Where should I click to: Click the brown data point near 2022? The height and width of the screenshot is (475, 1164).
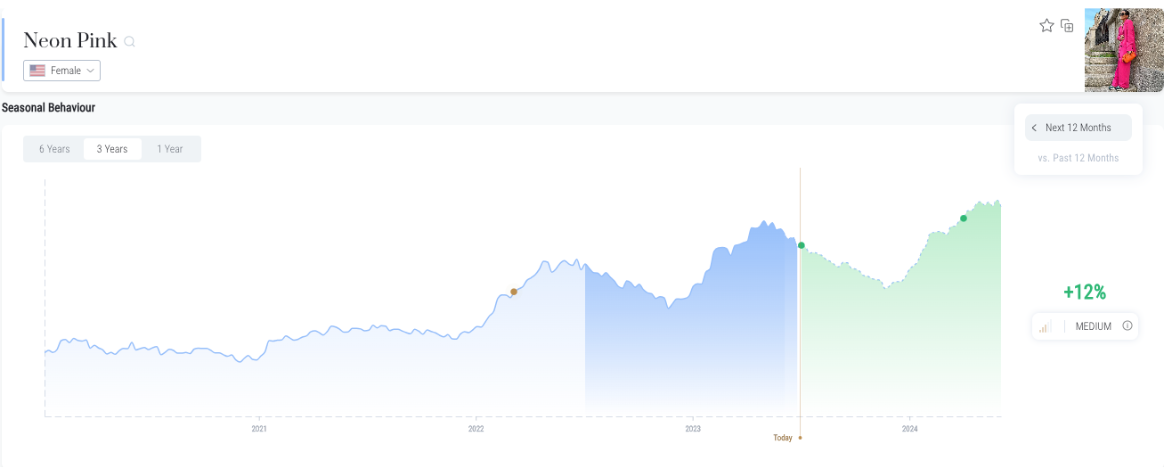(x=514, y=292)
